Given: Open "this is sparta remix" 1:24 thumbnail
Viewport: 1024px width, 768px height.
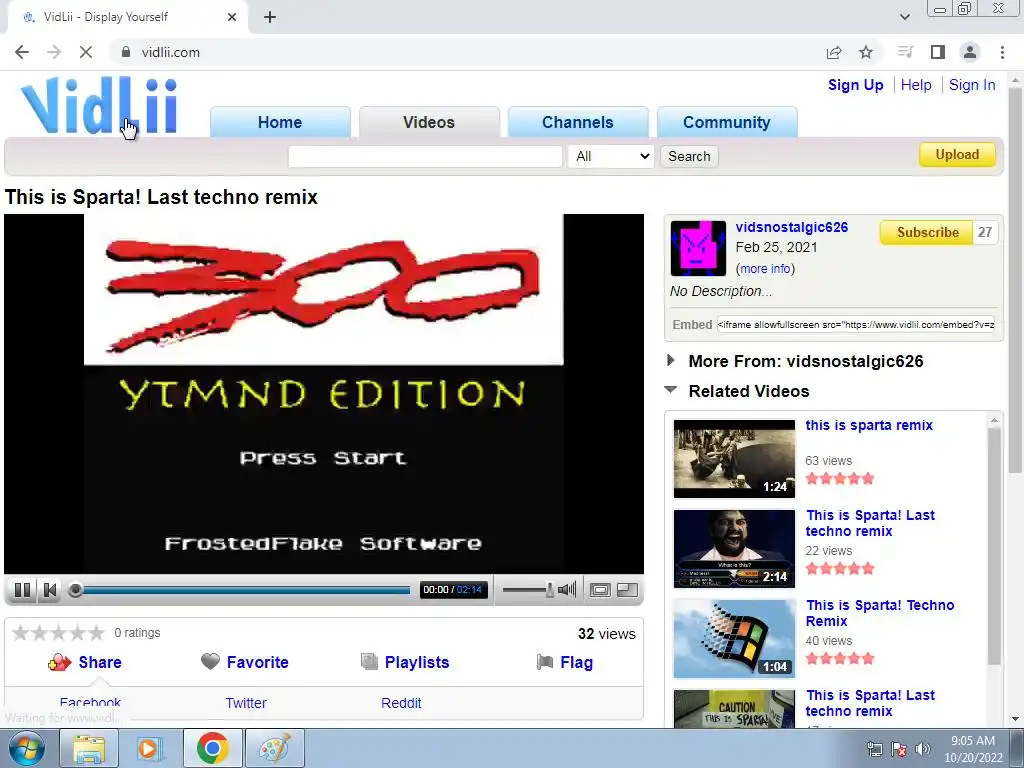Looking at the screenshot, I should (x=734, y=458).
